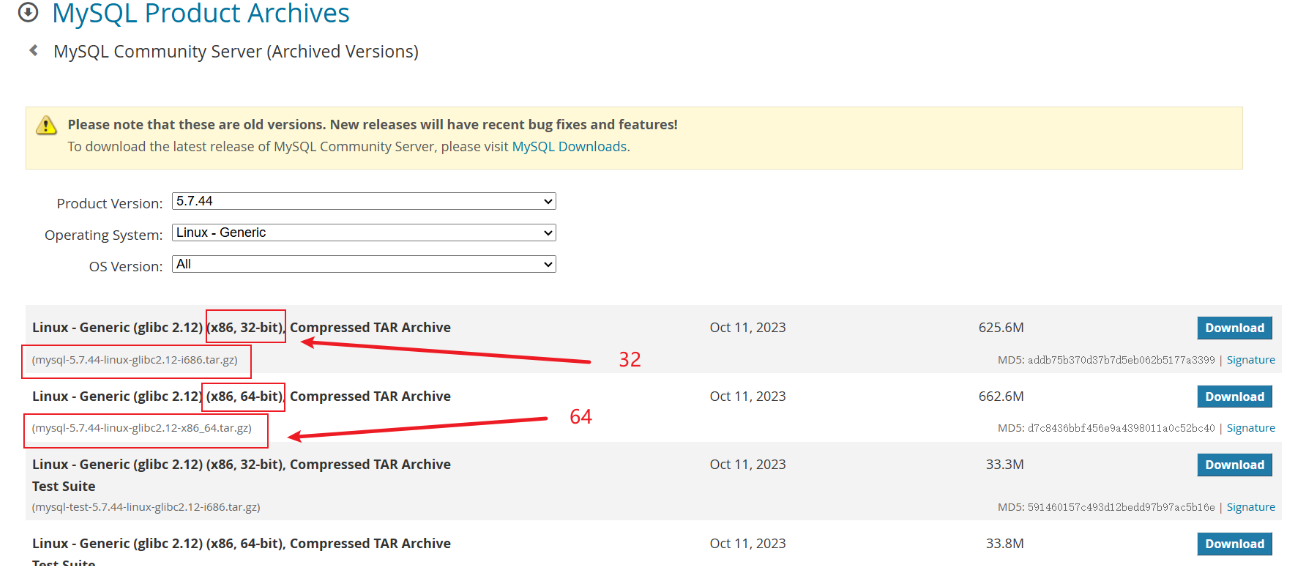Click the MySQL Community Server (Archived Versions) title
The height and width of the screenshot is (566, 1294).
point(236,51)
